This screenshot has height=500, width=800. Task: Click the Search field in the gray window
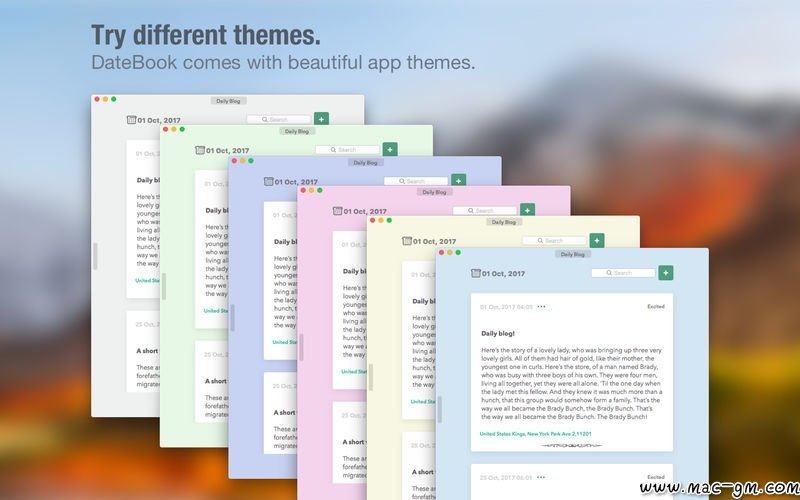279,119
